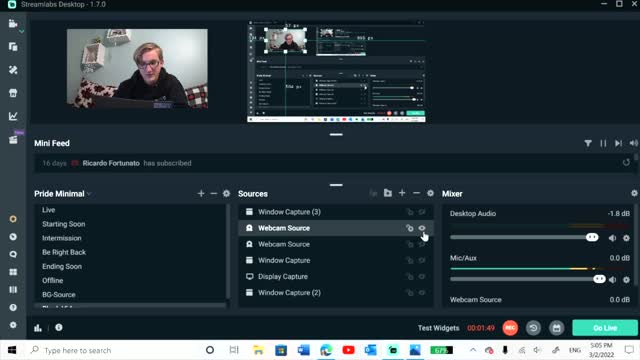640x360 pixels.
Task: Open YouTube from the taskbar
Action: [x=348, y=350]
